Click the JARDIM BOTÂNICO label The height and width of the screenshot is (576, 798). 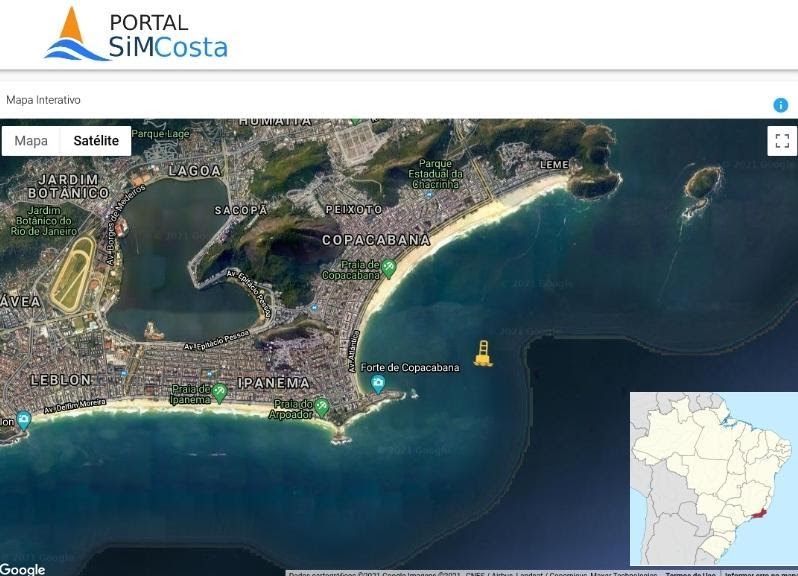click(x=68, y=186)
